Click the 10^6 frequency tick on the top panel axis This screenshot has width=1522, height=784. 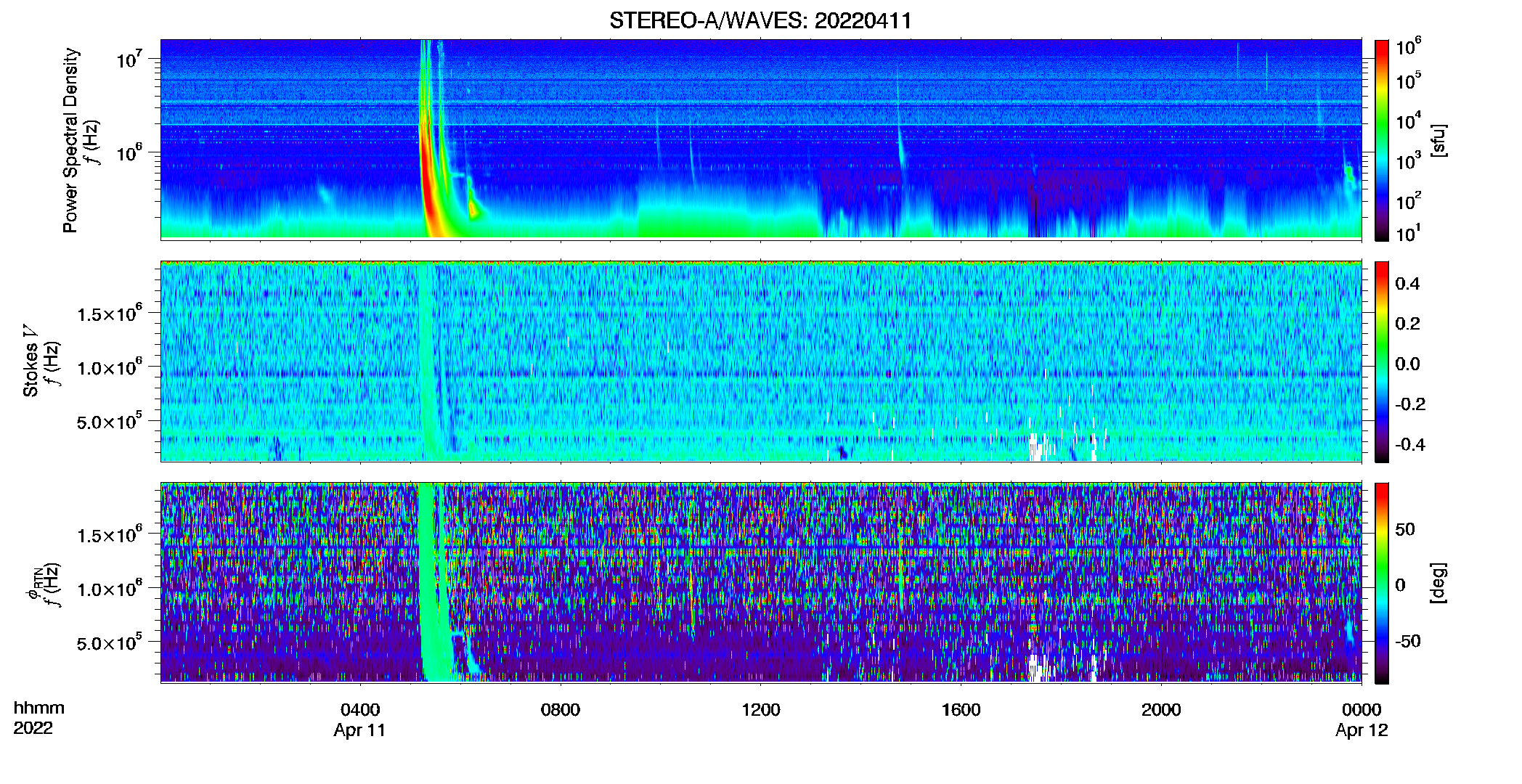click(130, 152)
